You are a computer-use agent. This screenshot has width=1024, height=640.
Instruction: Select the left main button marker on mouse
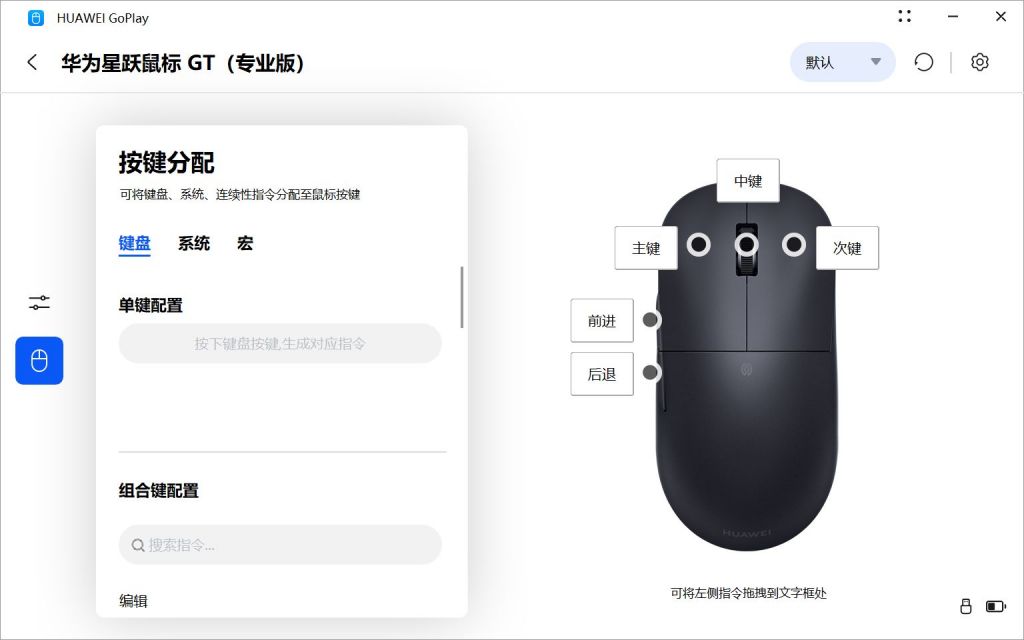tap(699, 244)
